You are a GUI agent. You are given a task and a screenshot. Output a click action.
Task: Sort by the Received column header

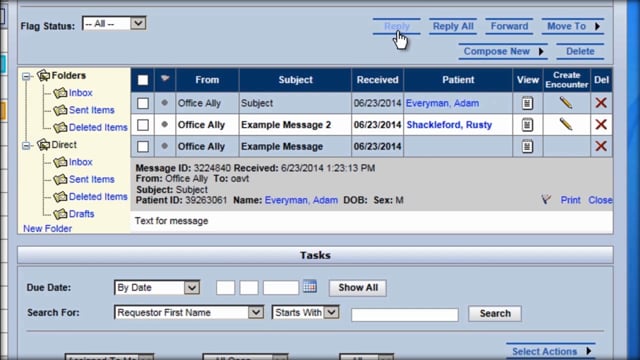pos(378,80)
